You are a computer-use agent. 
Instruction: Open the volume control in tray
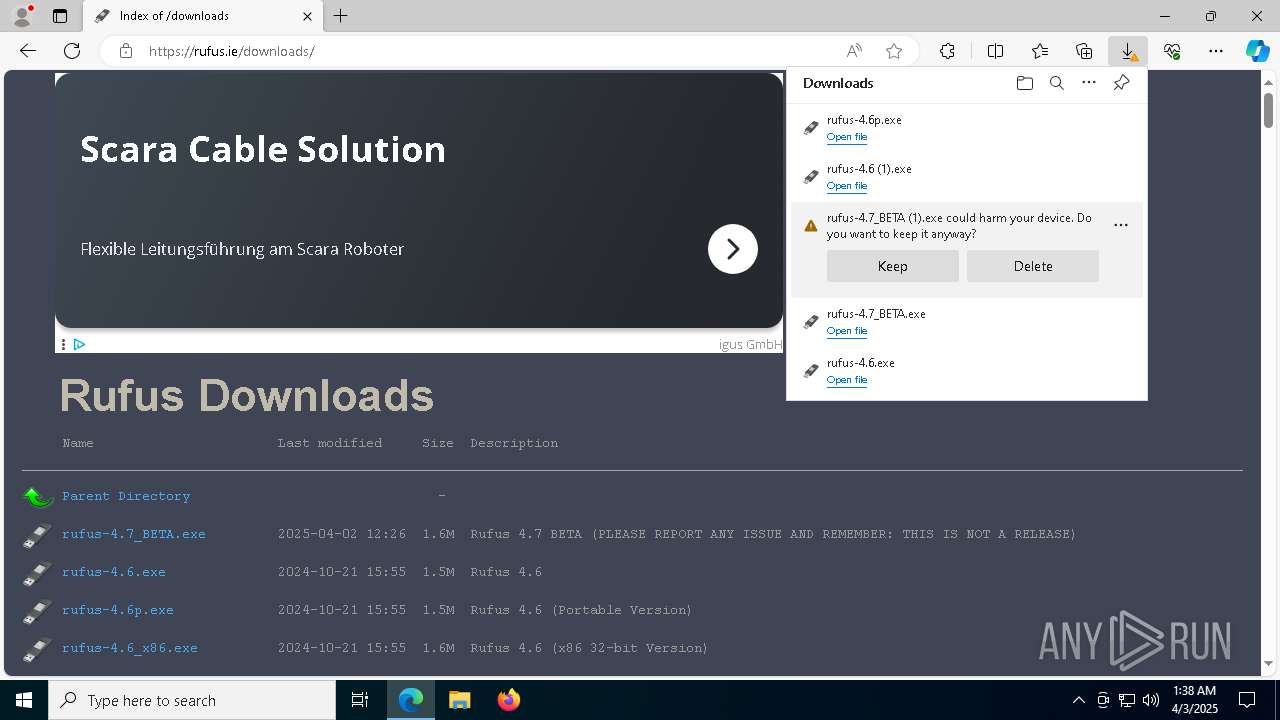pos(1151,700)
